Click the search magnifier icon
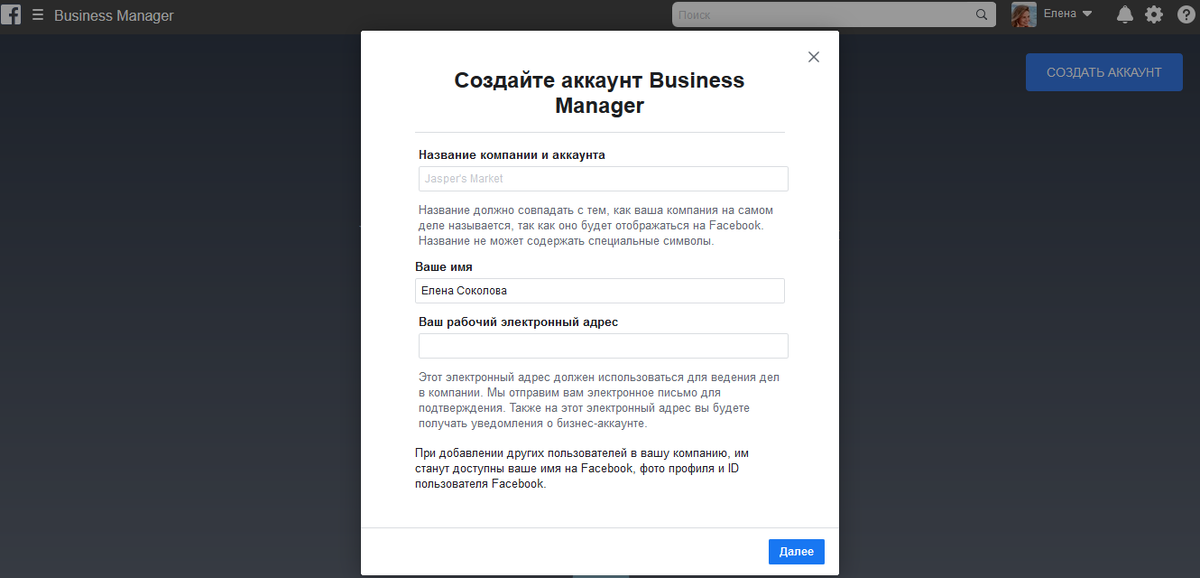Viewport: 1200px width, 578px height. 981,15
